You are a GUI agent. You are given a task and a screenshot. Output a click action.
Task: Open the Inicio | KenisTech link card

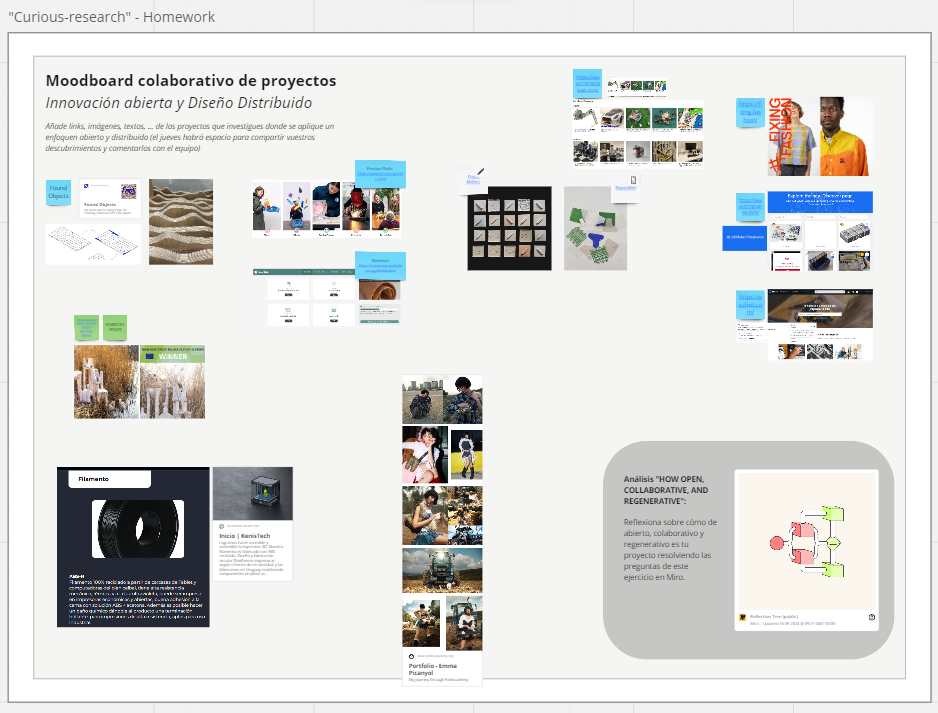pyautogui.click(x=253, y=524)
